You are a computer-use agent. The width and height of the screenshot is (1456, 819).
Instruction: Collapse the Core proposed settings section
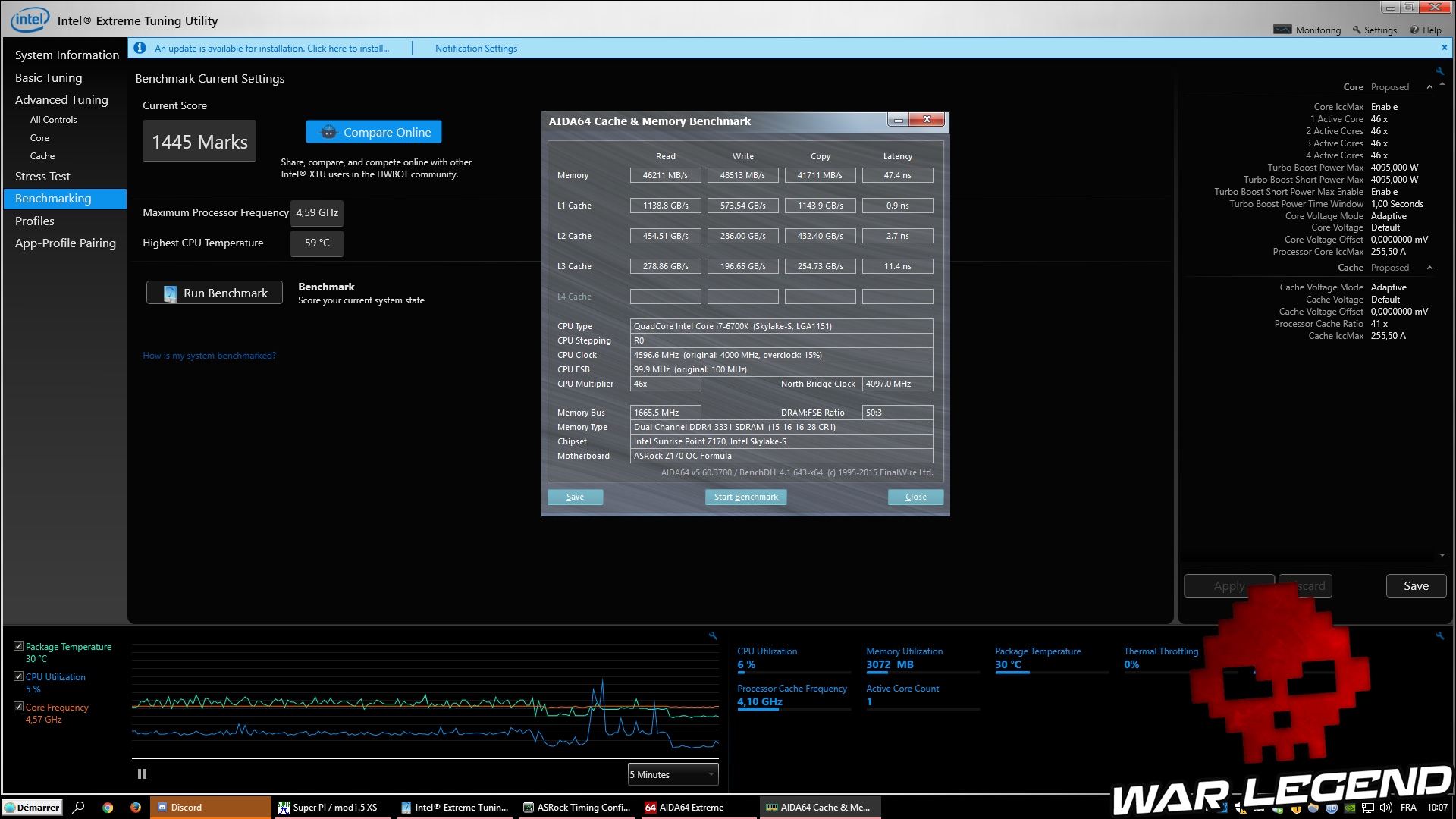coord(1429,87)
